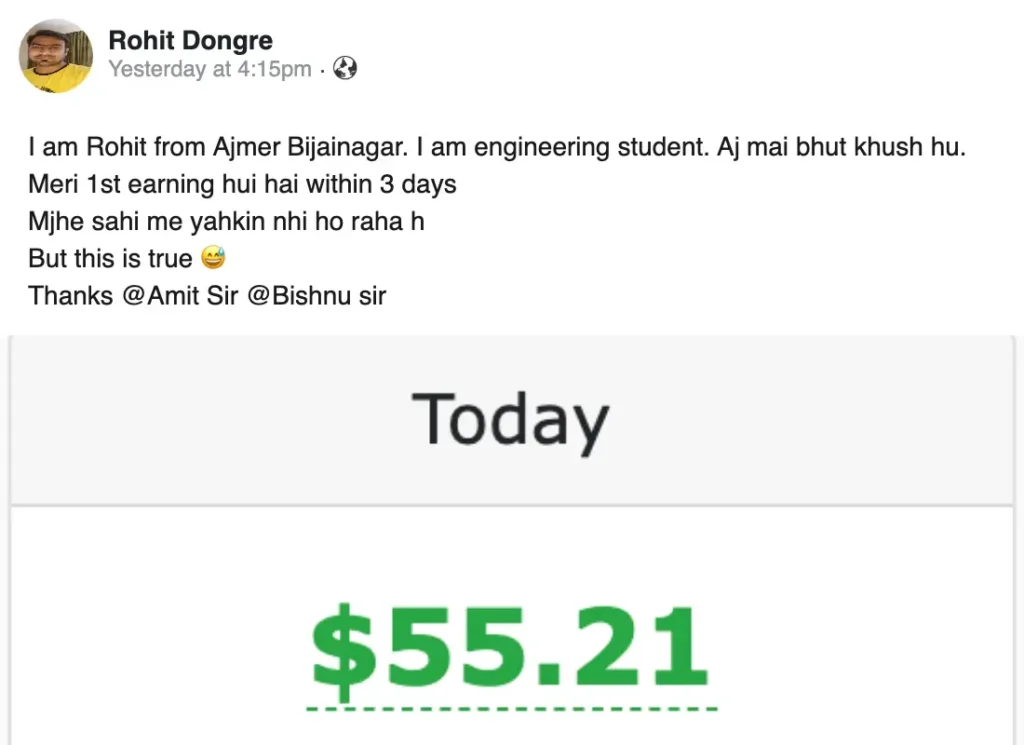Click the line "Mjhe sahi me yahkin nhi"

[160, 222]
